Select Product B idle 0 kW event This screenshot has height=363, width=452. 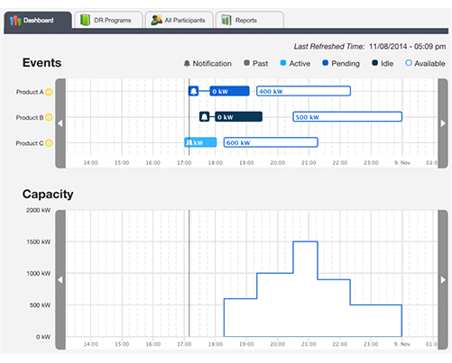[x=239, y=117]
